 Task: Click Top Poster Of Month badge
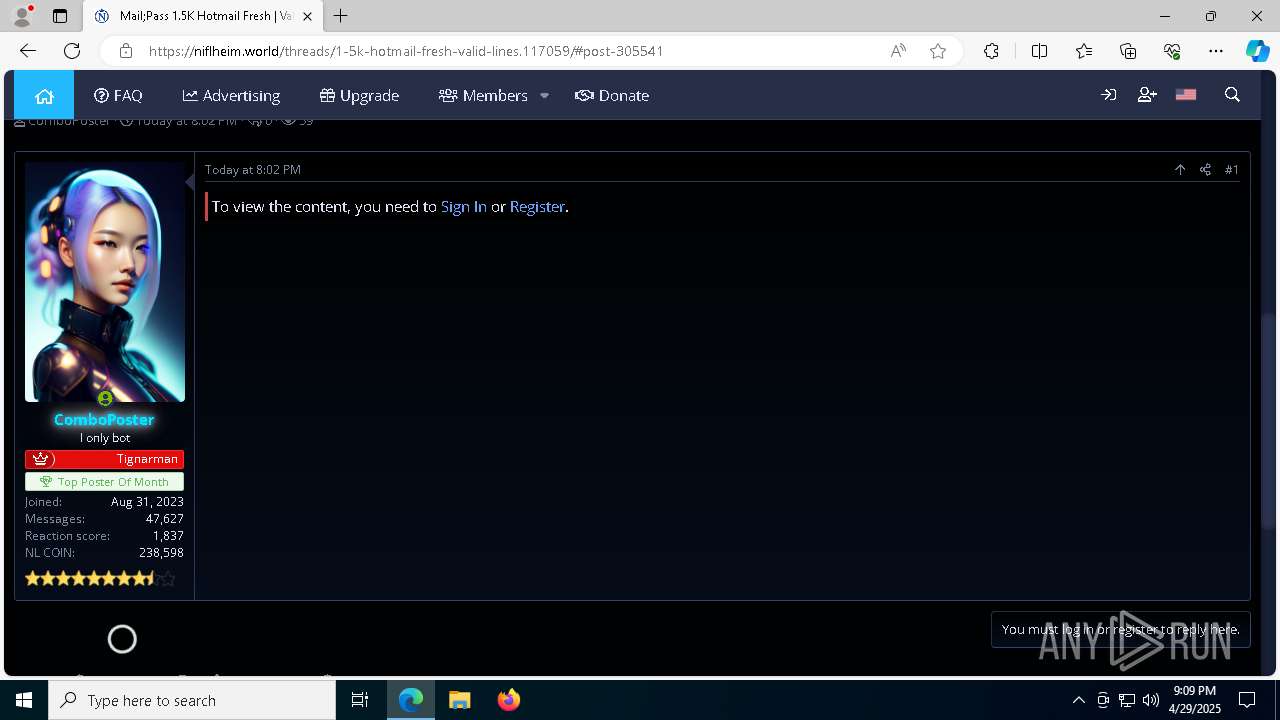pos(105,482)
